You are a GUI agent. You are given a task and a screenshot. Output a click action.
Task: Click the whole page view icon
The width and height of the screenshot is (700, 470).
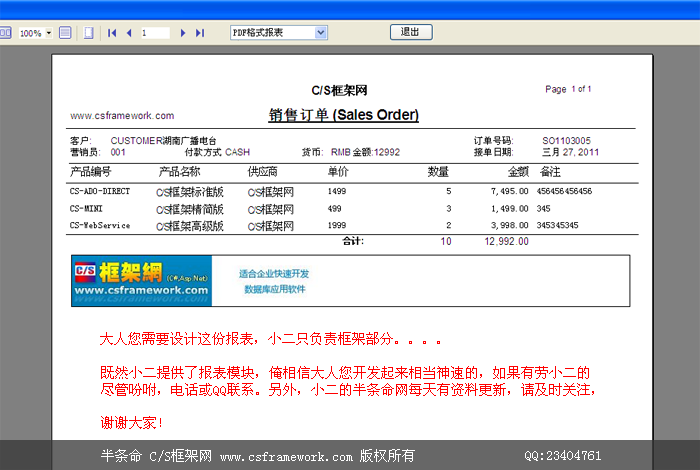click(x=88, y=33)
